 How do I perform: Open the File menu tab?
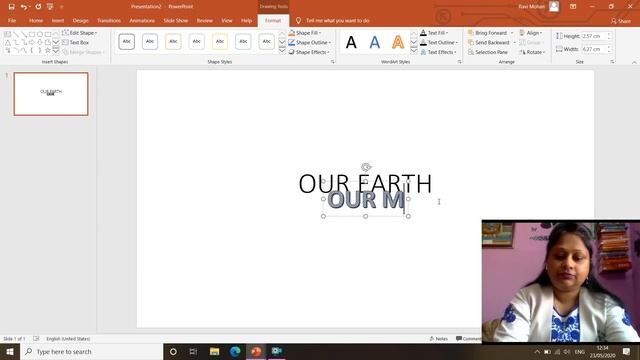point(12,20)
